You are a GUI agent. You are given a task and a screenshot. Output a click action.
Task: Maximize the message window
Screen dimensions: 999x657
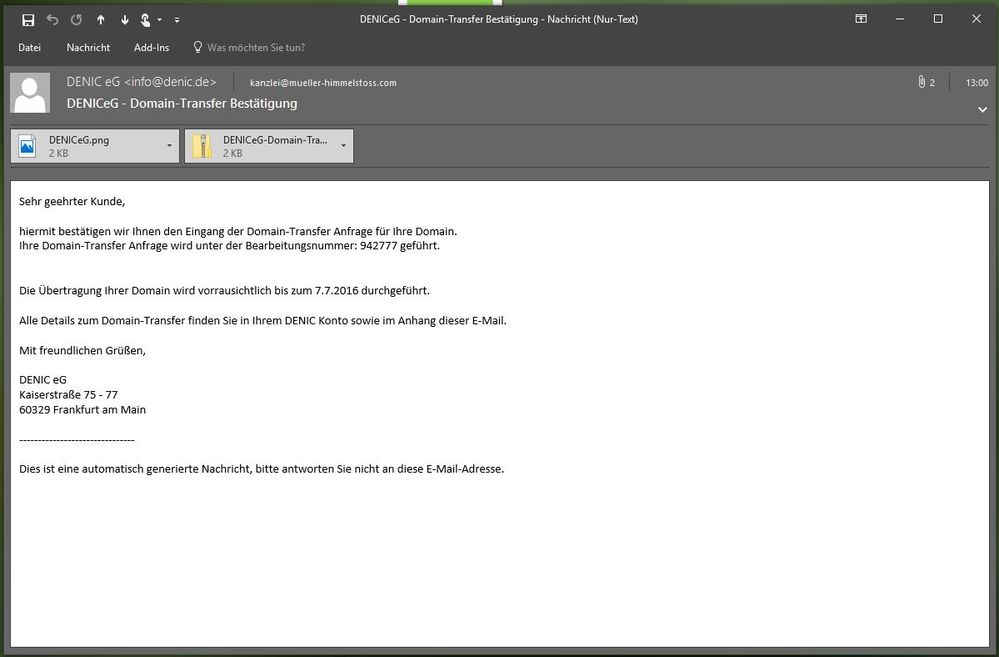pos(938,19)
